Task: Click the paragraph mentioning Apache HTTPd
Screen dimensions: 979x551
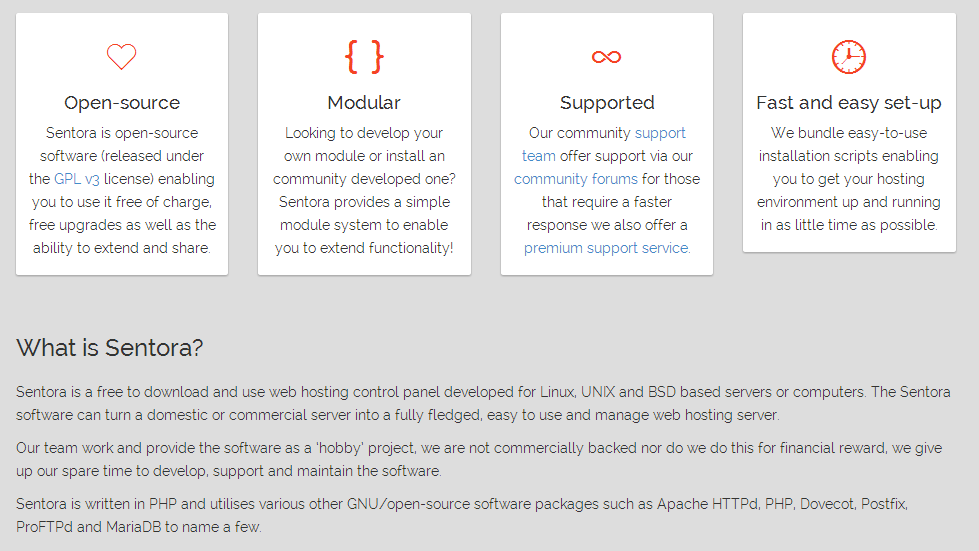Action: 462,515
